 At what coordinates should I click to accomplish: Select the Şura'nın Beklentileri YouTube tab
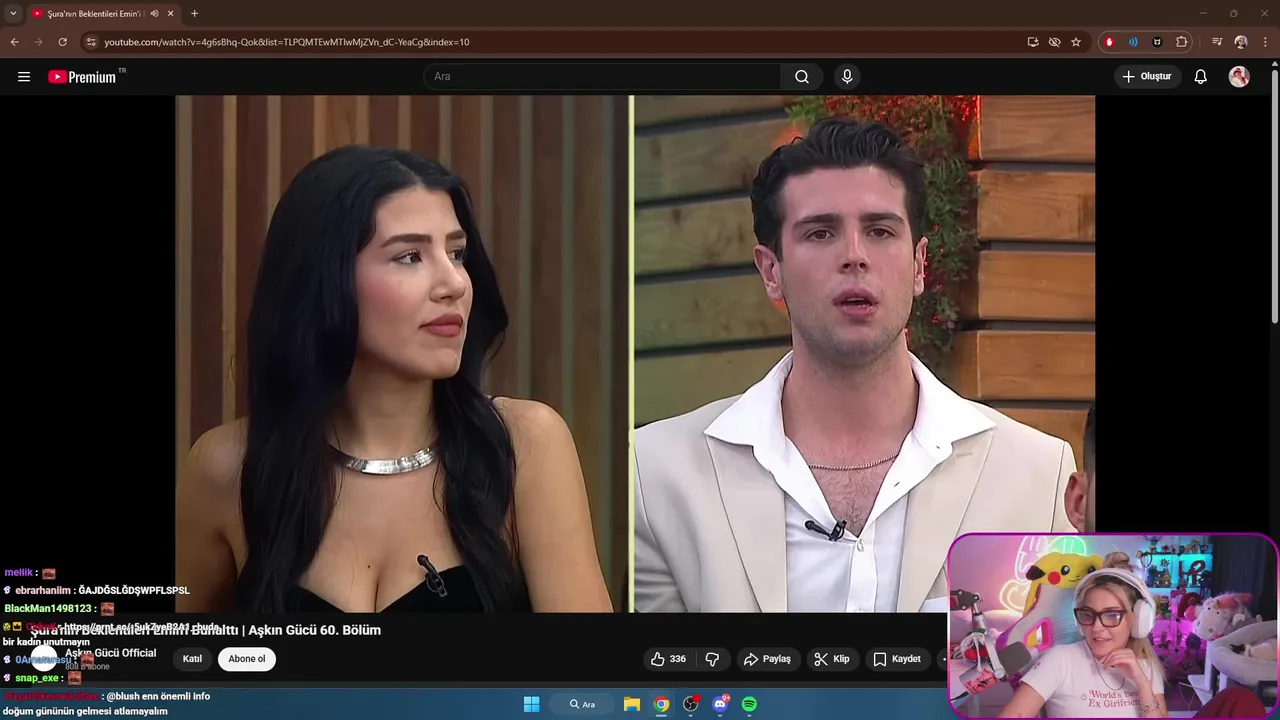(102, 13)
